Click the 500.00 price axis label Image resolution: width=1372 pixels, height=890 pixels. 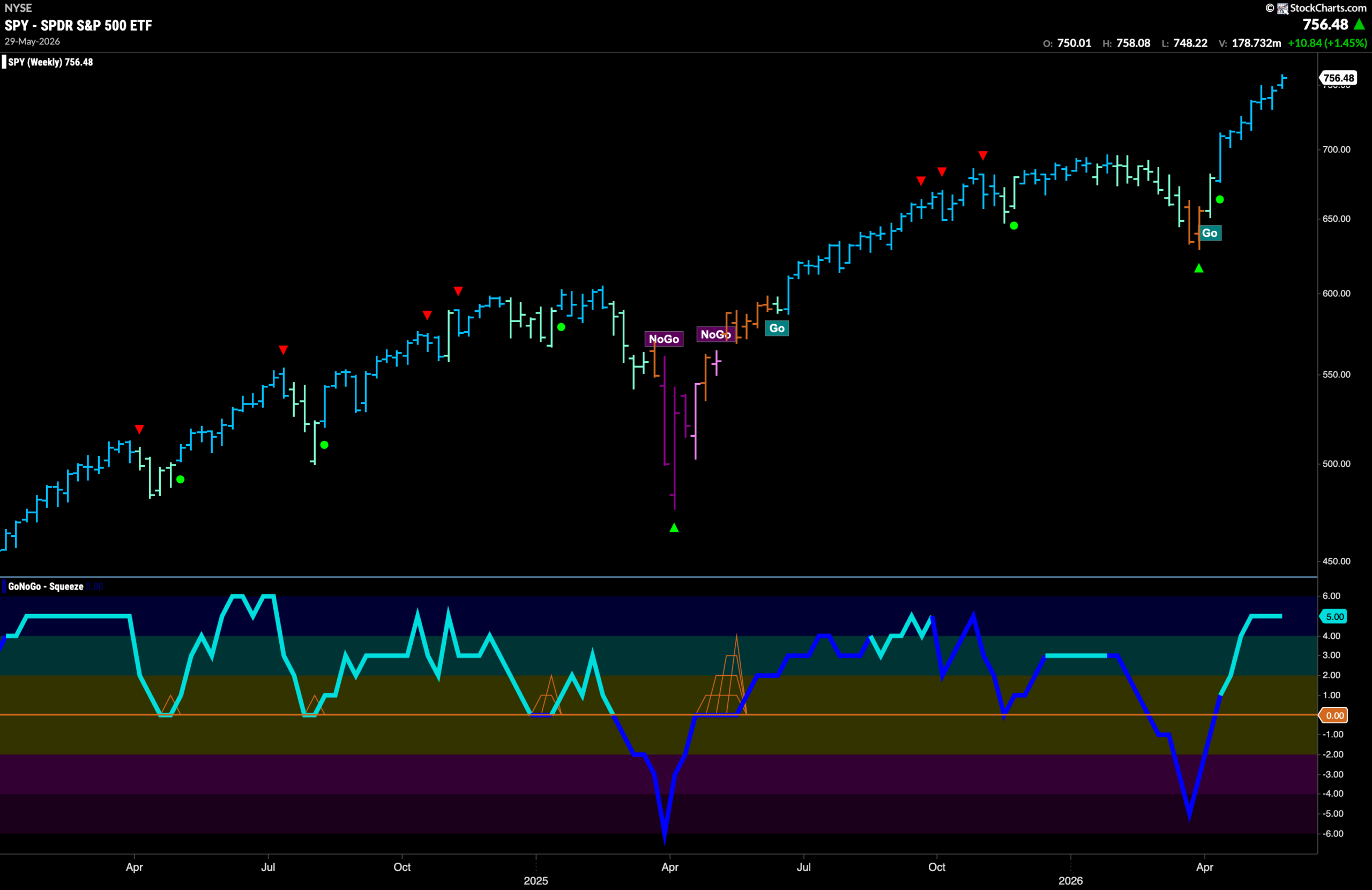[x=1336, y=464]
